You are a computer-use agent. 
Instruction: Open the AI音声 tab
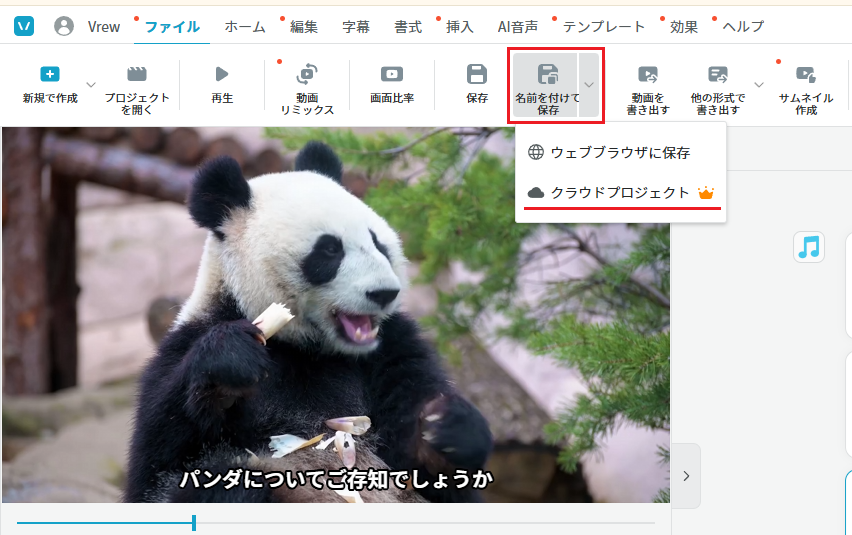pos(518,26)
